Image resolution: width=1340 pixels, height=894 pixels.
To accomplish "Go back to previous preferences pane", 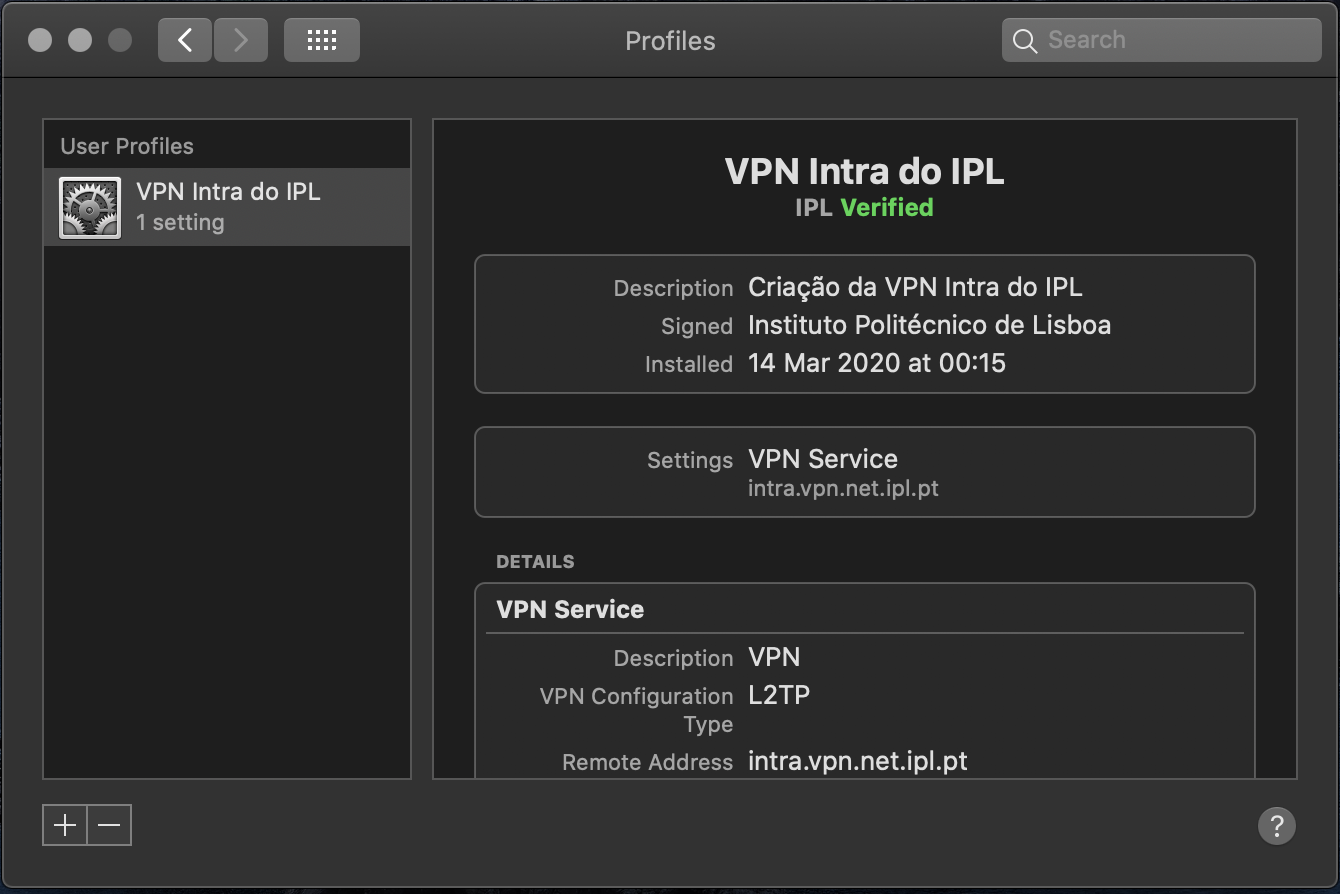I will [x=185, y=40].
